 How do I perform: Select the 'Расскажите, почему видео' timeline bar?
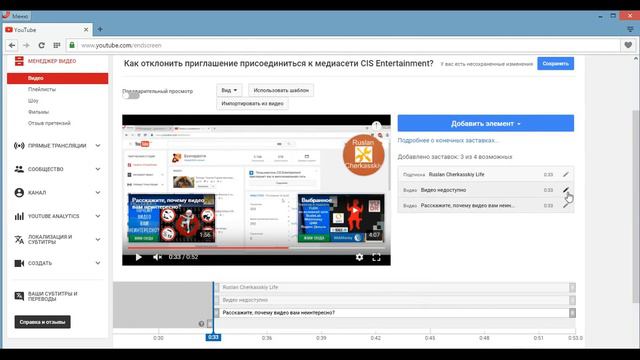click(x=394, y=313)
